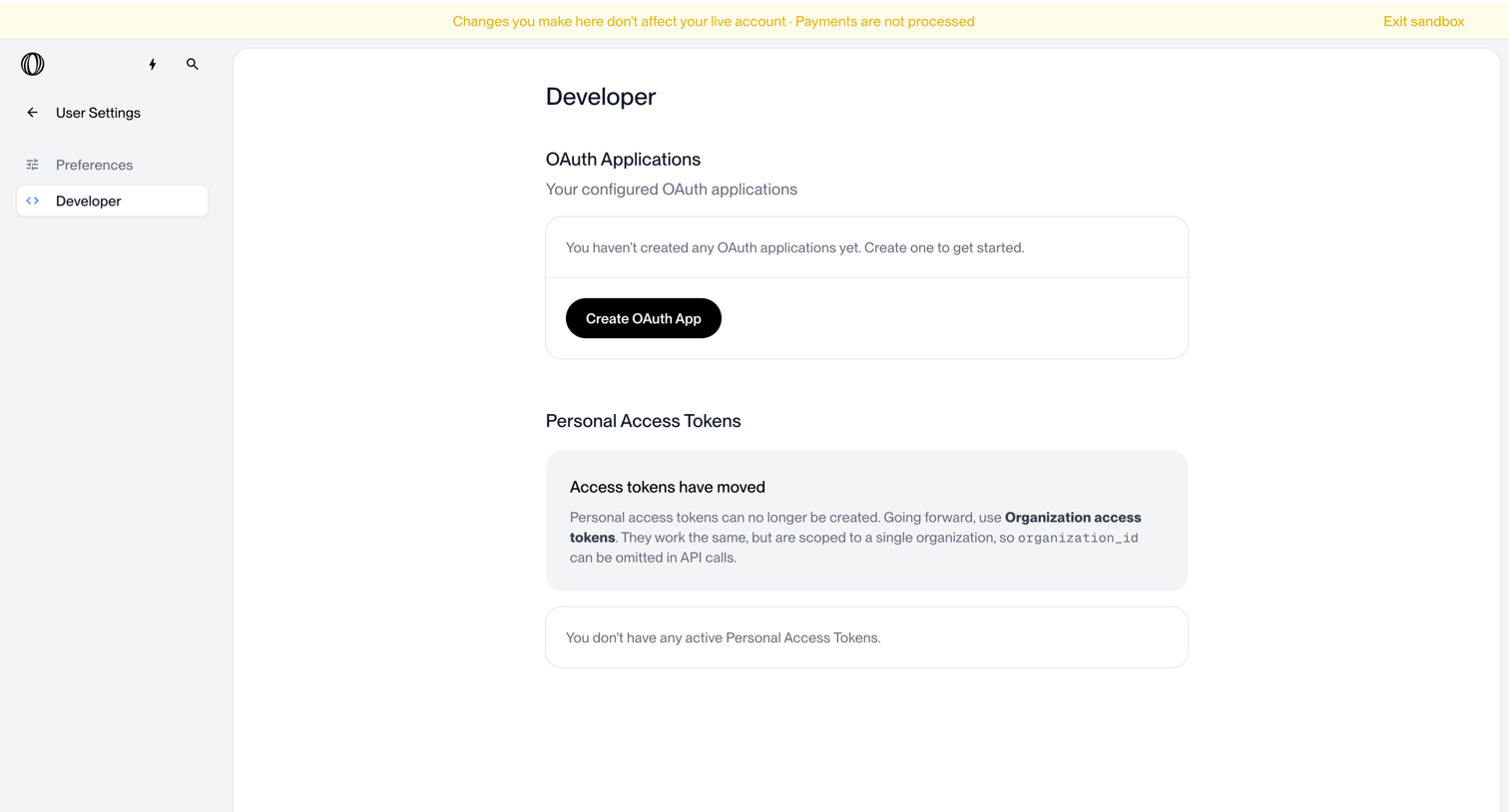The width and height of the screenshot is (1509, 812).
Task: Exit sandbox mode link
Action: (1423, 21)
